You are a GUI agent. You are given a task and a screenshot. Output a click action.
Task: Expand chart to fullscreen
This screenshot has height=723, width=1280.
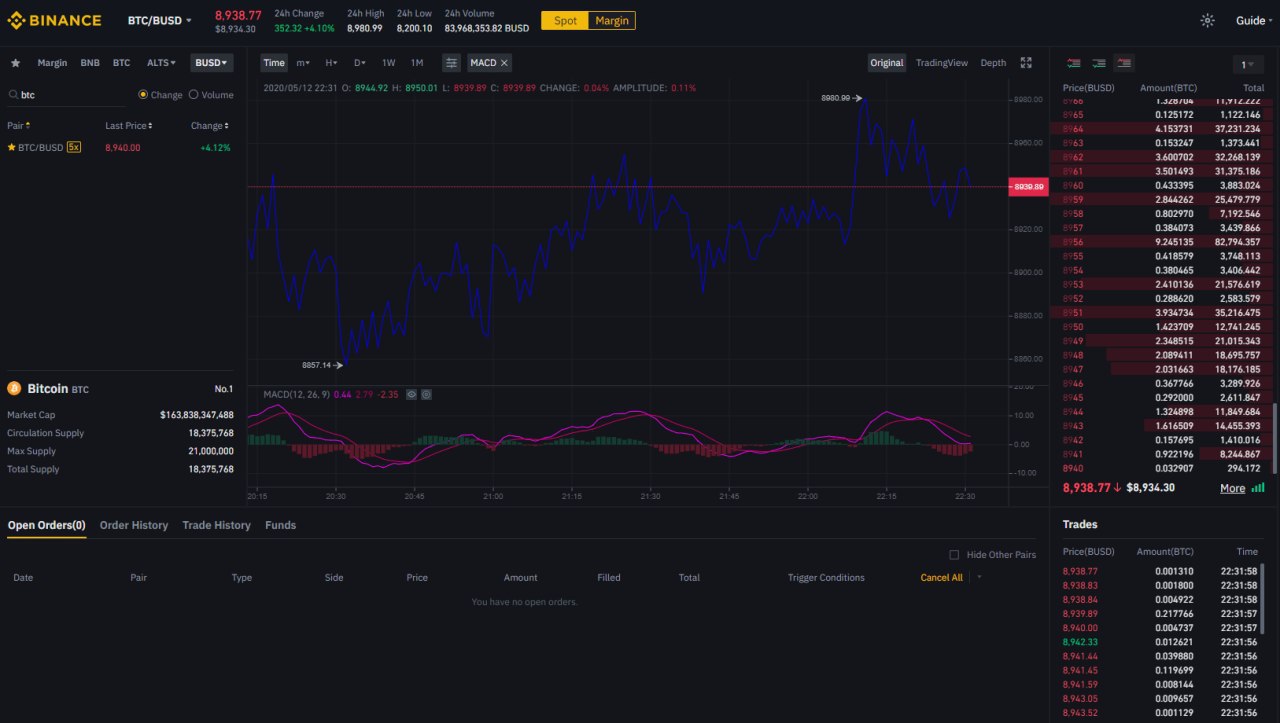[x=1026, y=63]
